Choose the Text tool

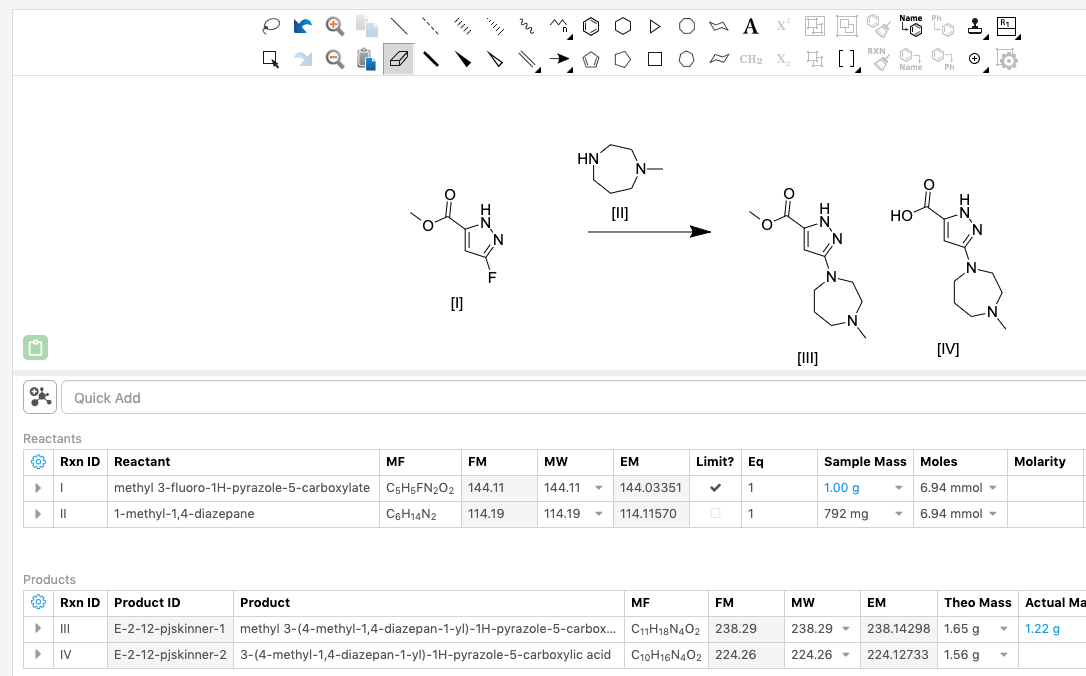pos(751,27)
